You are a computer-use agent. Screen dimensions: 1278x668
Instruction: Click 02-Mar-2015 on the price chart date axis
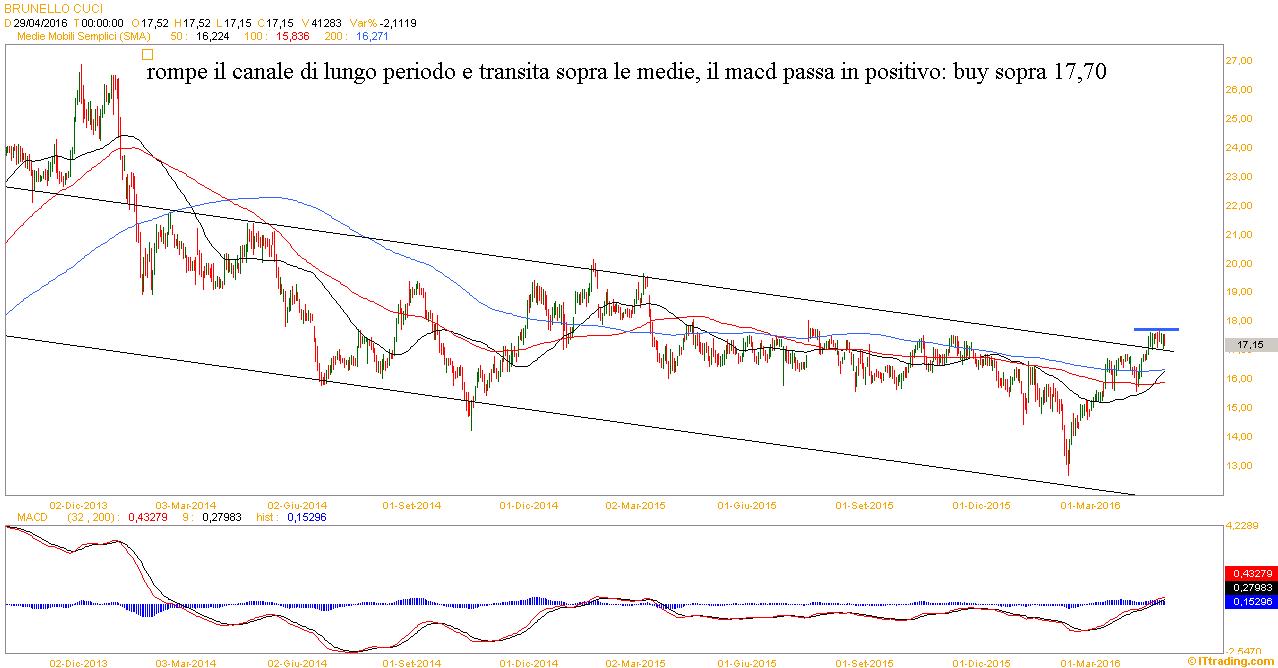coord(637,505)
